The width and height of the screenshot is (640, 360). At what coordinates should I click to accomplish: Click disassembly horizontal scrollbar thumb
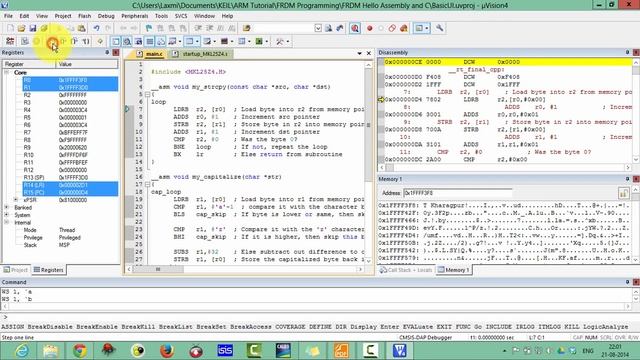pyautogui.click(x=389, y=167)
